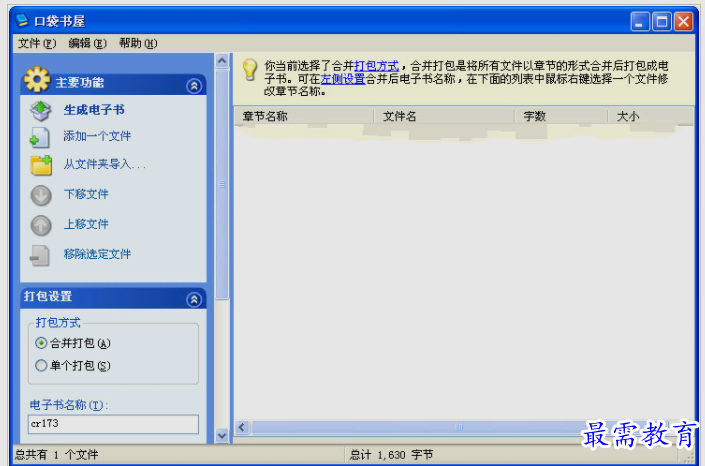Open the 左侧设置 hyperlink in the tip
The height and width of the screenshot is (466, 705).
pos(343,79)
